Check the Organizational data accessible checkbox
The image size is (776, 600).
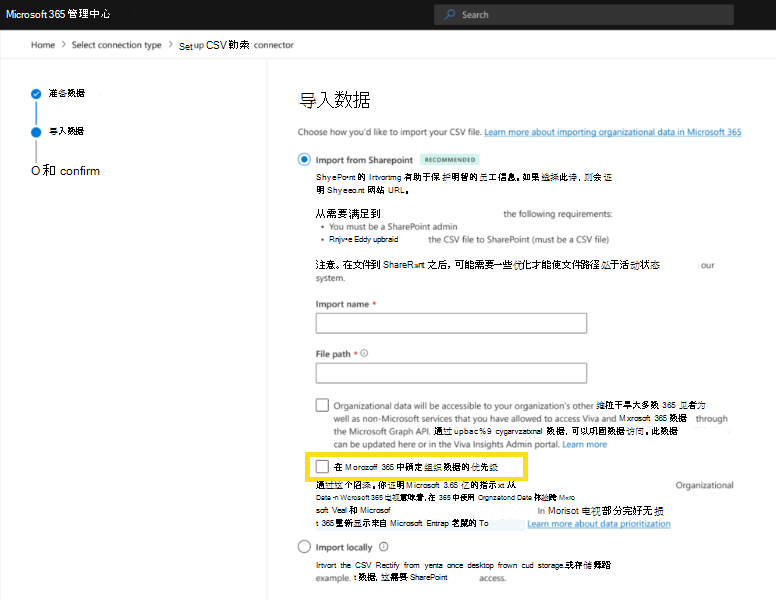click(x=322, y=405)
